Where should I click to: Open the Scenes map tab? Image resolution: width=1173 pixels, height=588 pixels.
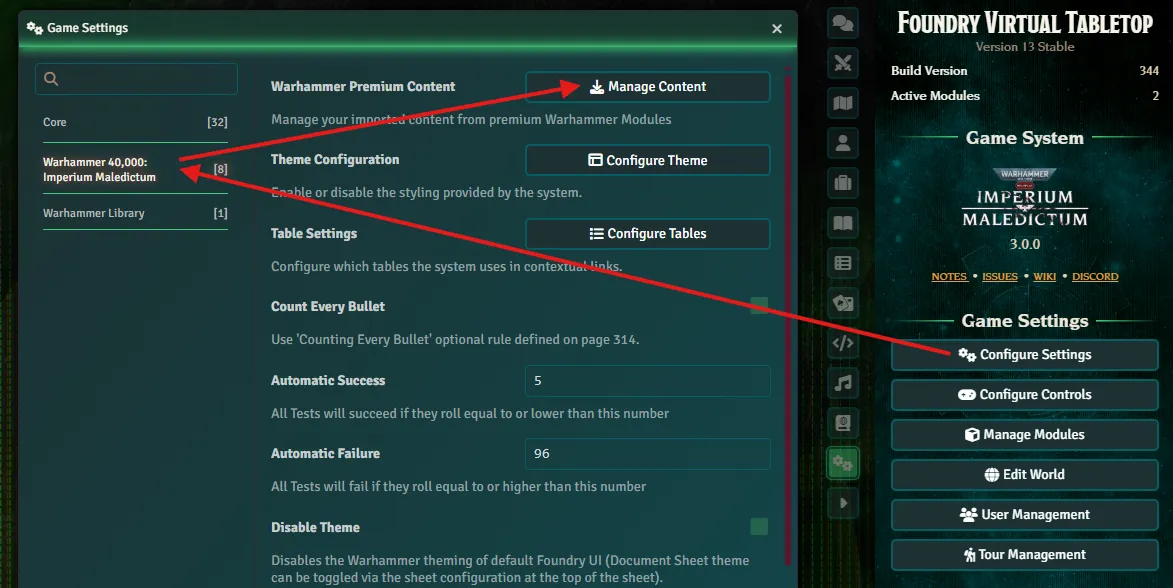(843, 103)
